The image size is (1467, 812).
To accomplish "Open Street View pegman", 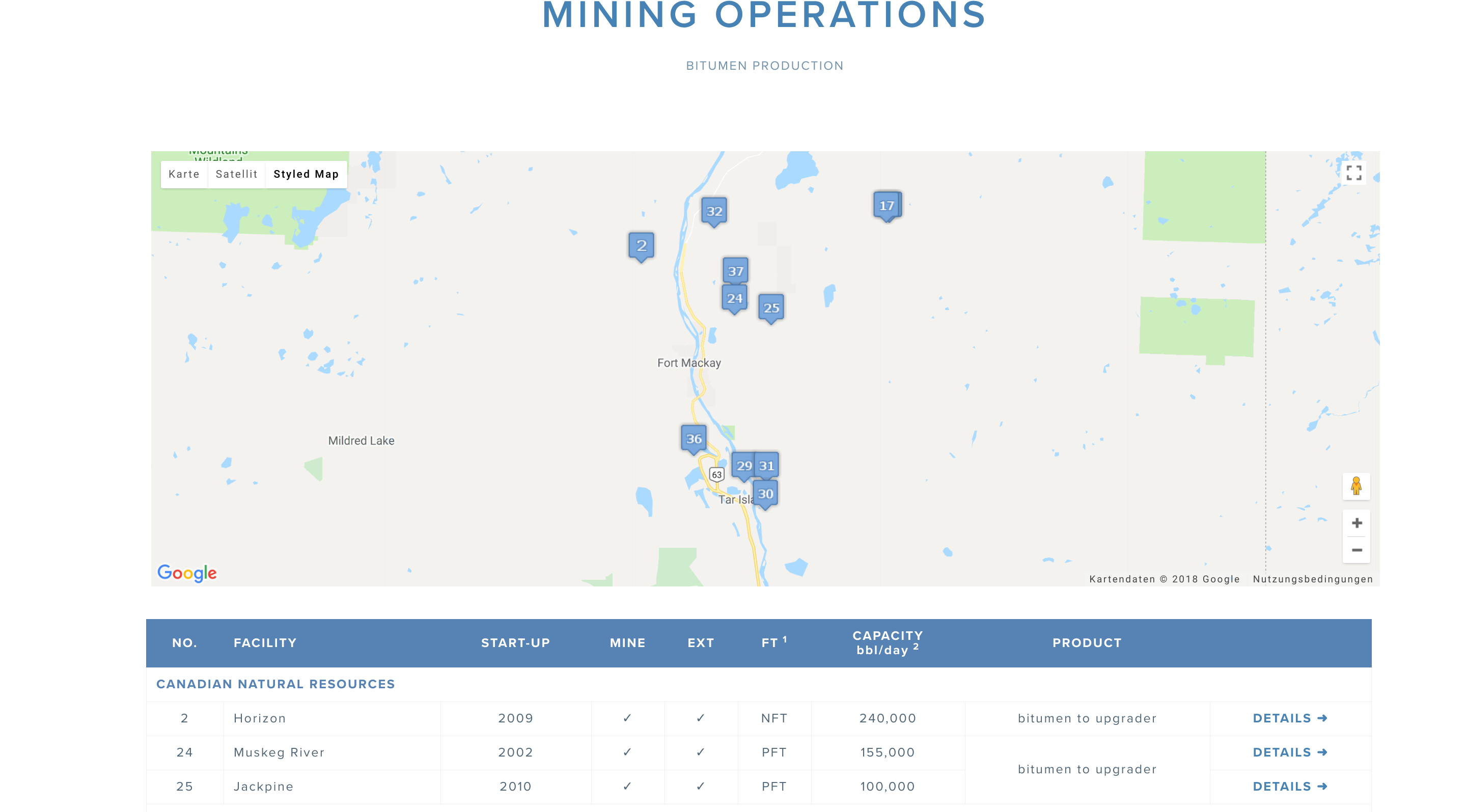I will 1356,486.
